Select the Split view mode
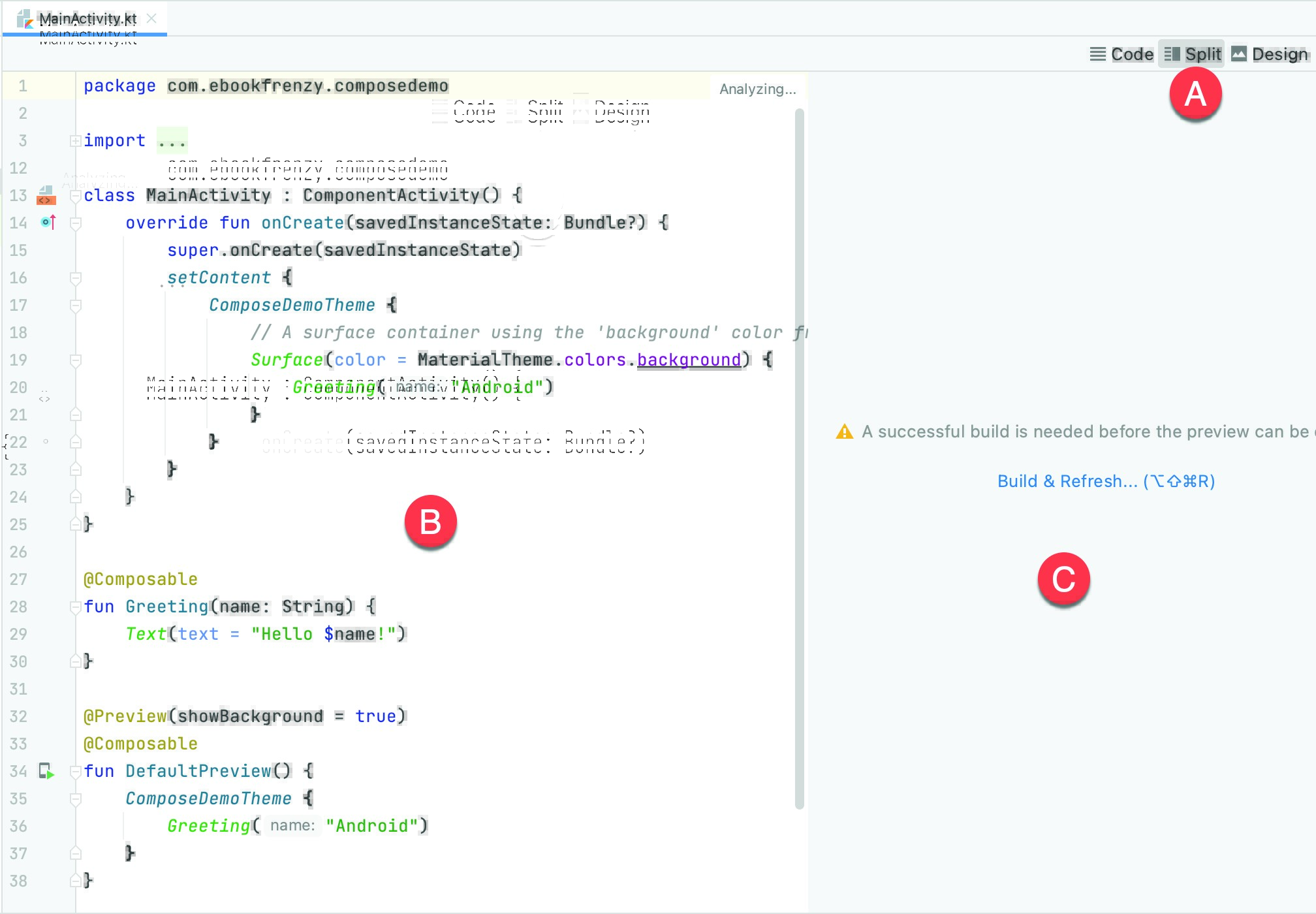The width and height of the screenshot is (1316, 914). coord(1192,54)
